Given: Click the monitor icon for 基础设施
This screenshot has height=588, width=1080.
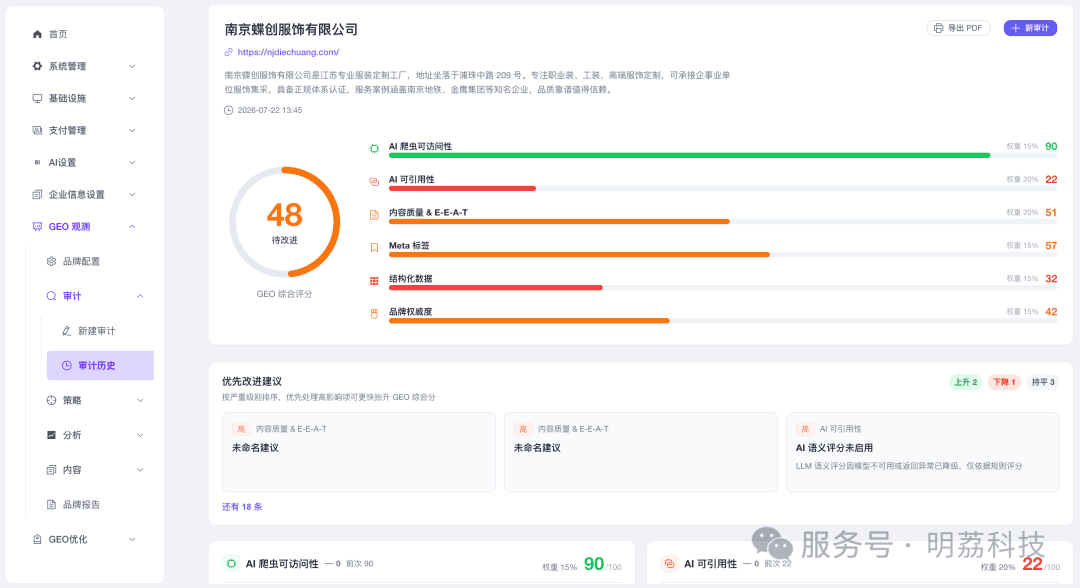Looking at the screenshot, I should point(37,98).
